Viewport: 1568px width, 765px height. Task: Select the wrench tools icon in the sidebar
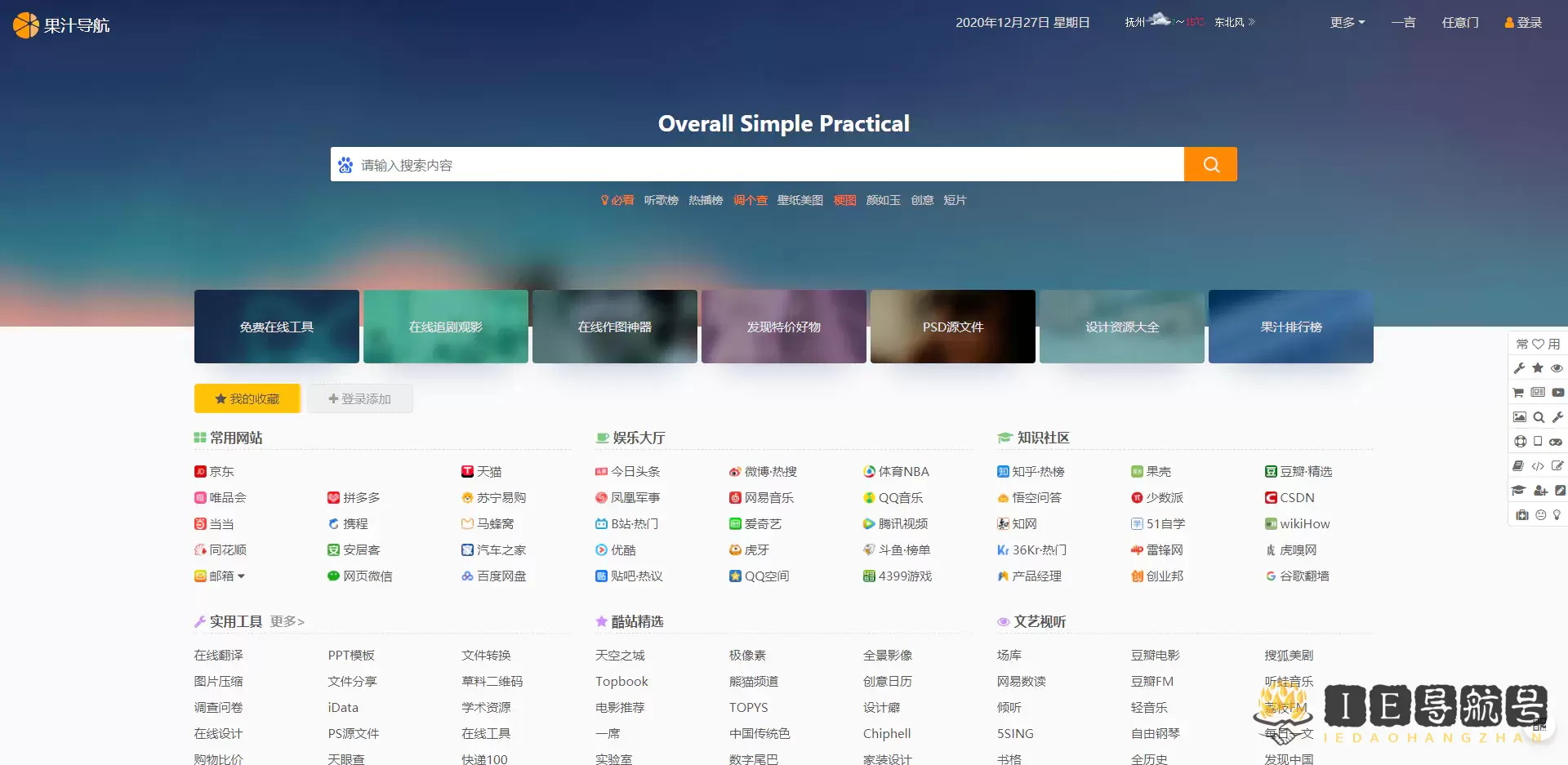click(x=1520, y=367)
